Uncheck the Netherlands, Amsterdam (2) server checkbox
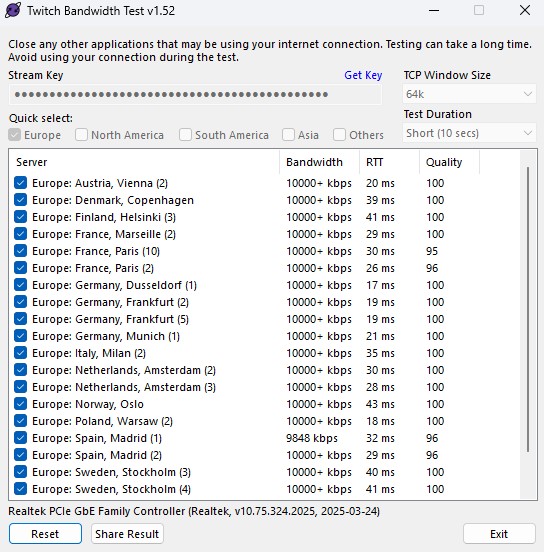Image resolution: width=544 pixels, height=552 pixels. click(x=20, y=370)
